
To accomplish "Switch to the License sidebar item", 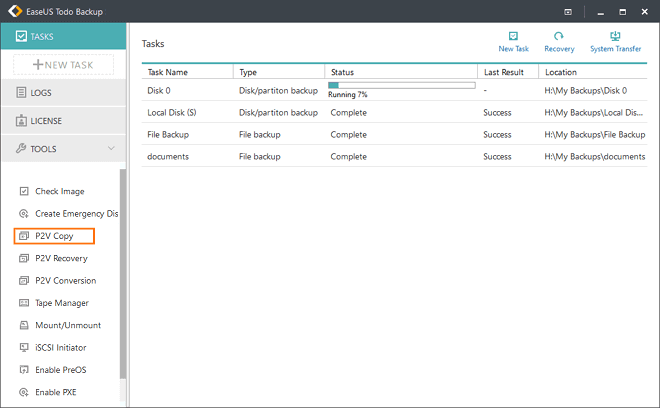I will [x=63, y=121].
